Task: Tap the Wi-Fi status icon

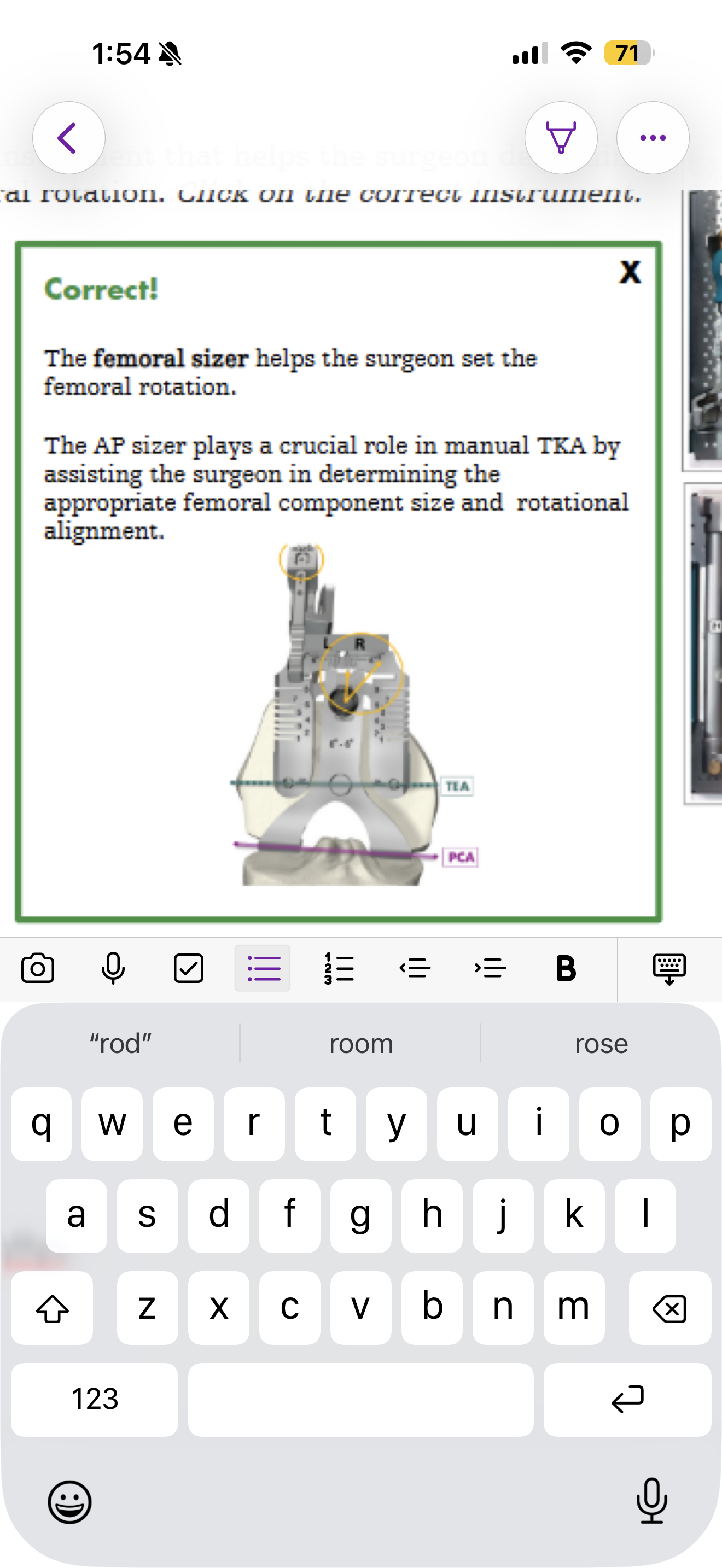Action: 576,53
